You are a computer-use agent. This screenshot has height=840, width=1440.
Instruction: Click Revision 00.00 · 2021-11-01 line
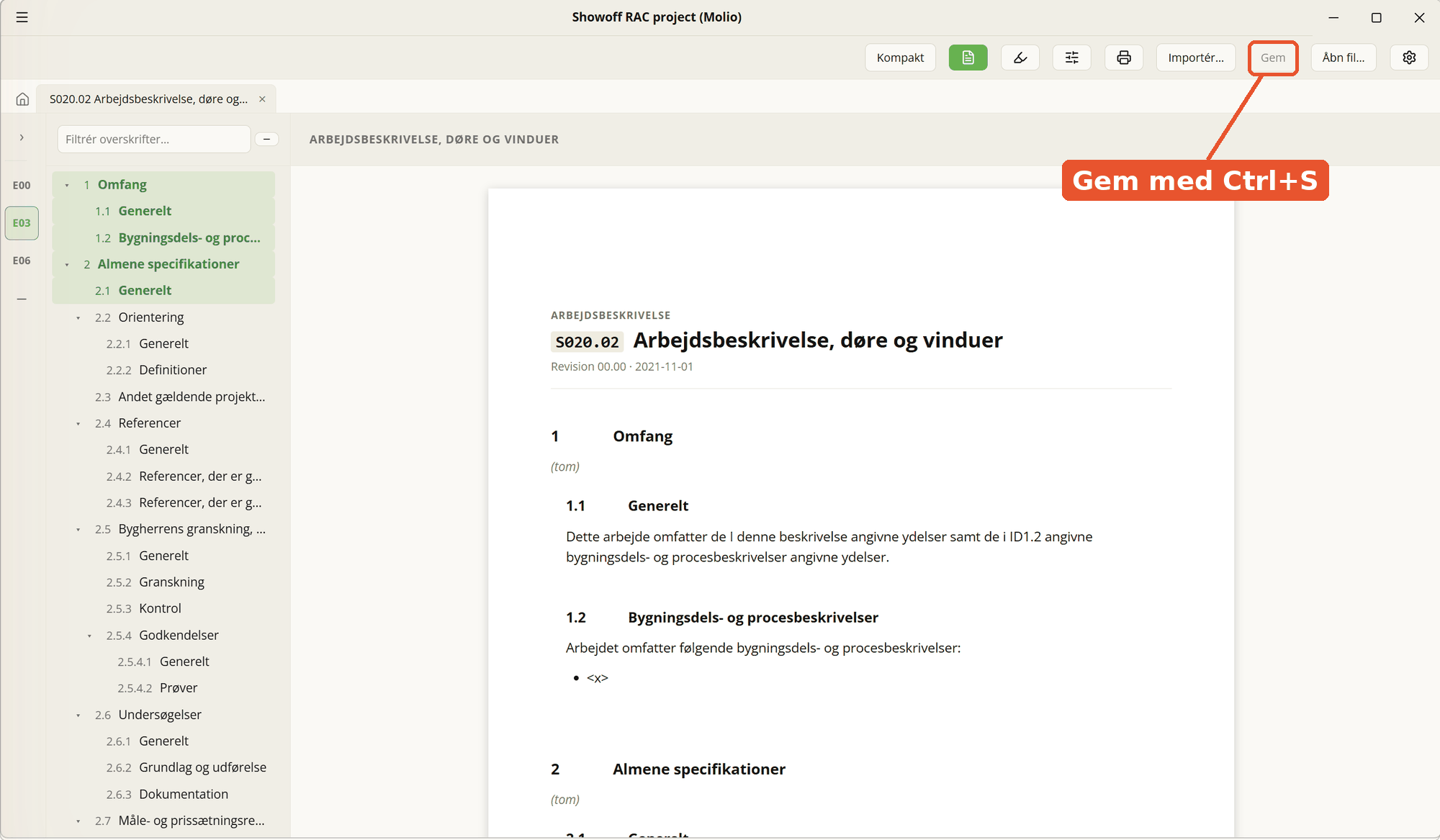(x=622, y=366)
